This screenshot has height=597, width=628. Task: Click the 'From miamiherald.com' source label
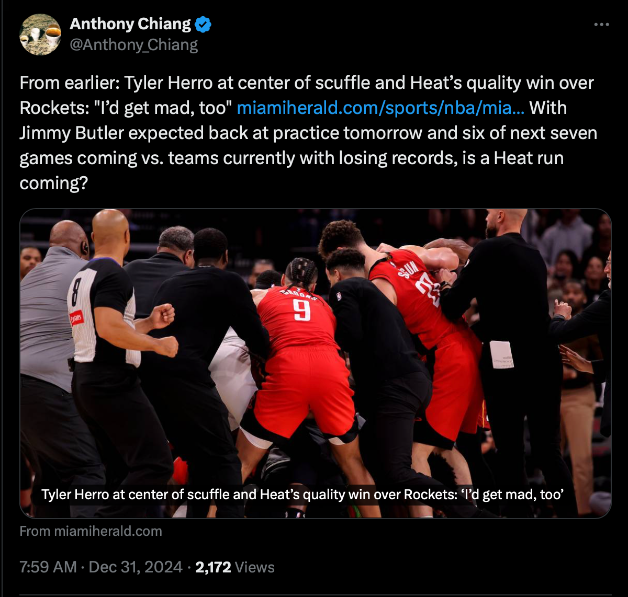(91, 531)
